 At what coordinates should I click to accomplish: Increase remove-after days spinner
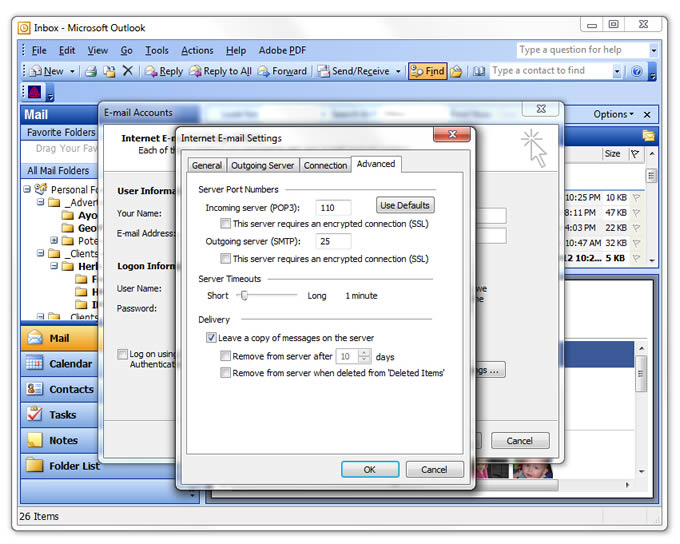click(365, 353)
